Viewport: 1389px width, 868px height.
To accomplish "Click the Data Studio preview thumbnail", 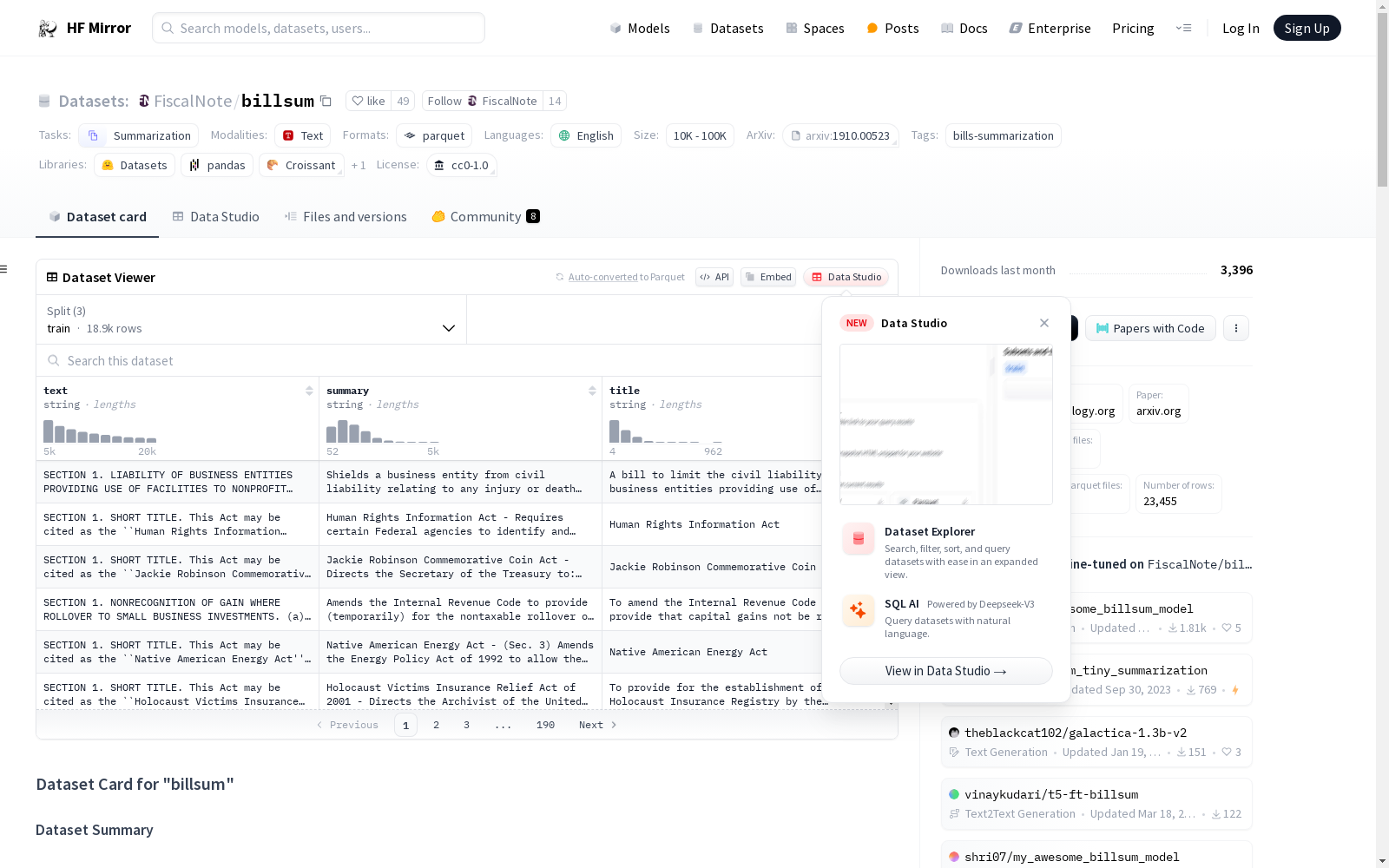I will point(945,424).
